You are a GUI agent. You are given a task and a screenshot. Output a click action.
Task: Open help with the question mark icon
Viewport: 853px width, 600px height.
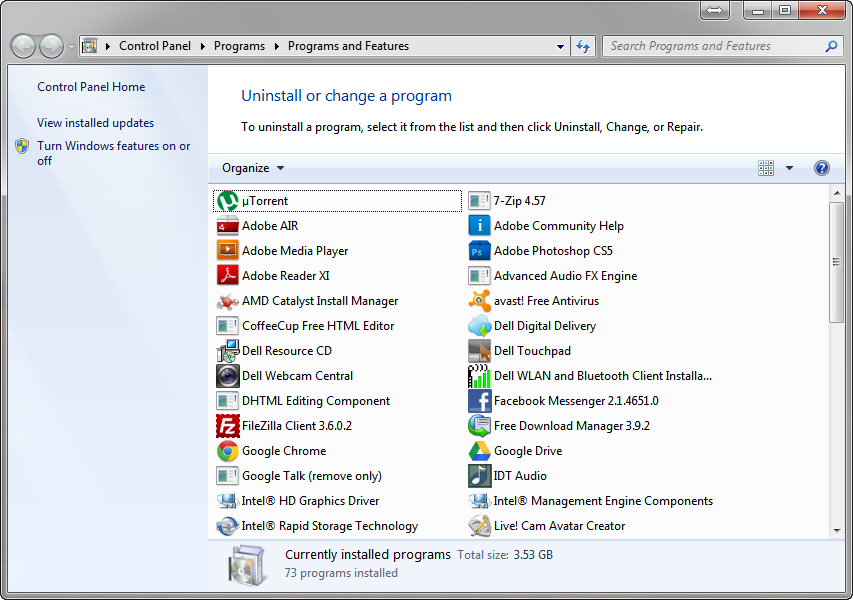pyautogui.click(x=821, y=168)
